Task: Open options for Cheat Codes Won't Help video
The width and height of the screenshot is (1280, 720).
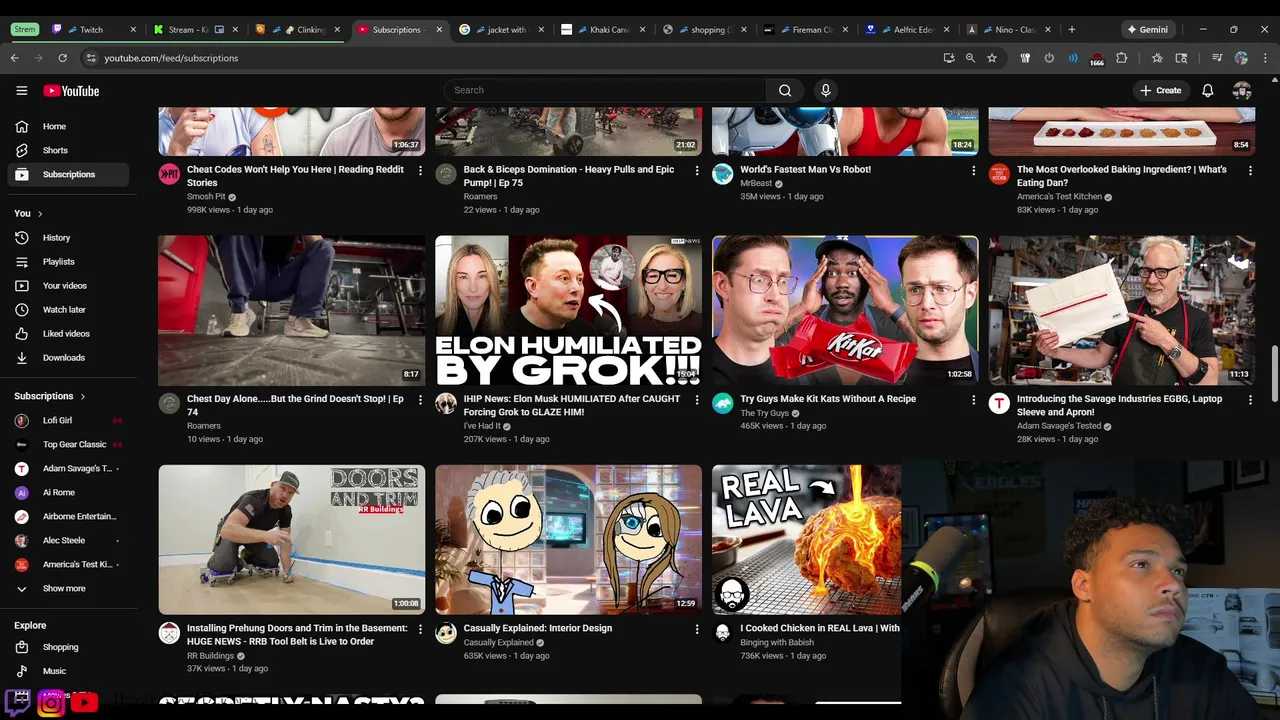Action: coord(420,171)
